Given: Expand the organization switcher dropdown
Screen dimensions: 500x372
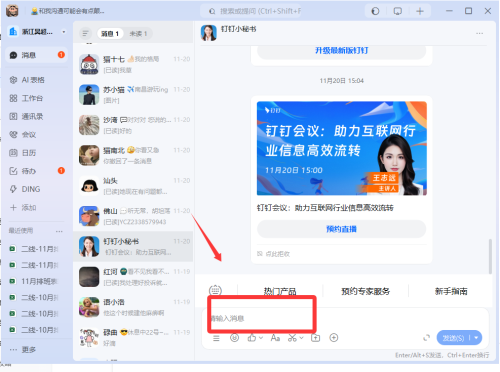Looking at the screenshot, I should point(64,32).
